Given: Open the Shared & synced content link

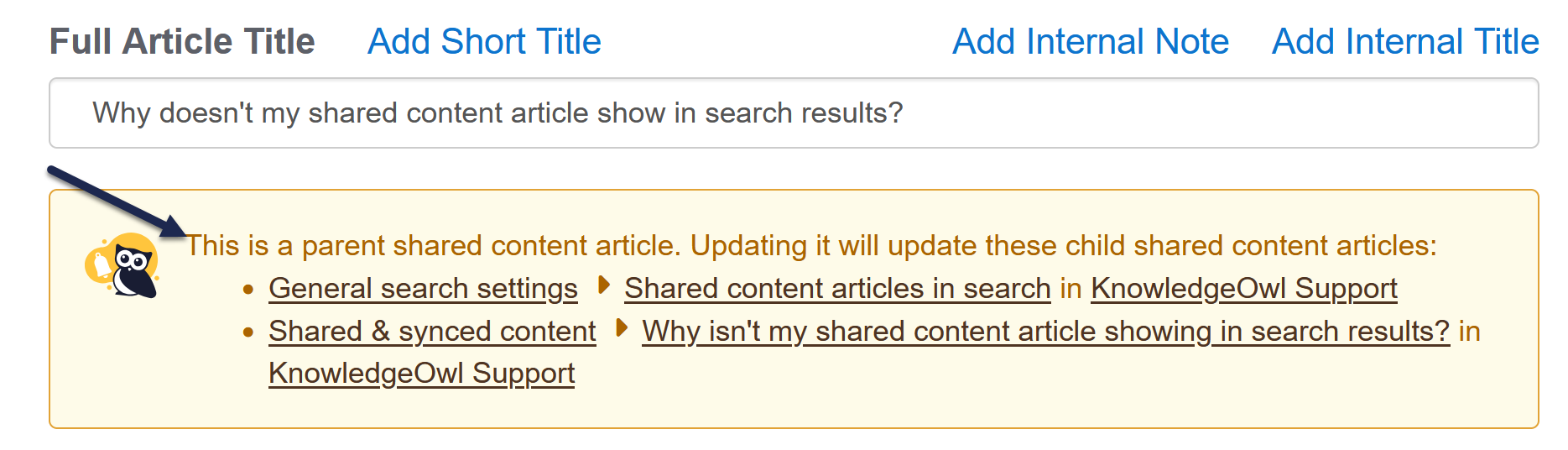Looking at the screenshot, I should (x=432, y=332).
